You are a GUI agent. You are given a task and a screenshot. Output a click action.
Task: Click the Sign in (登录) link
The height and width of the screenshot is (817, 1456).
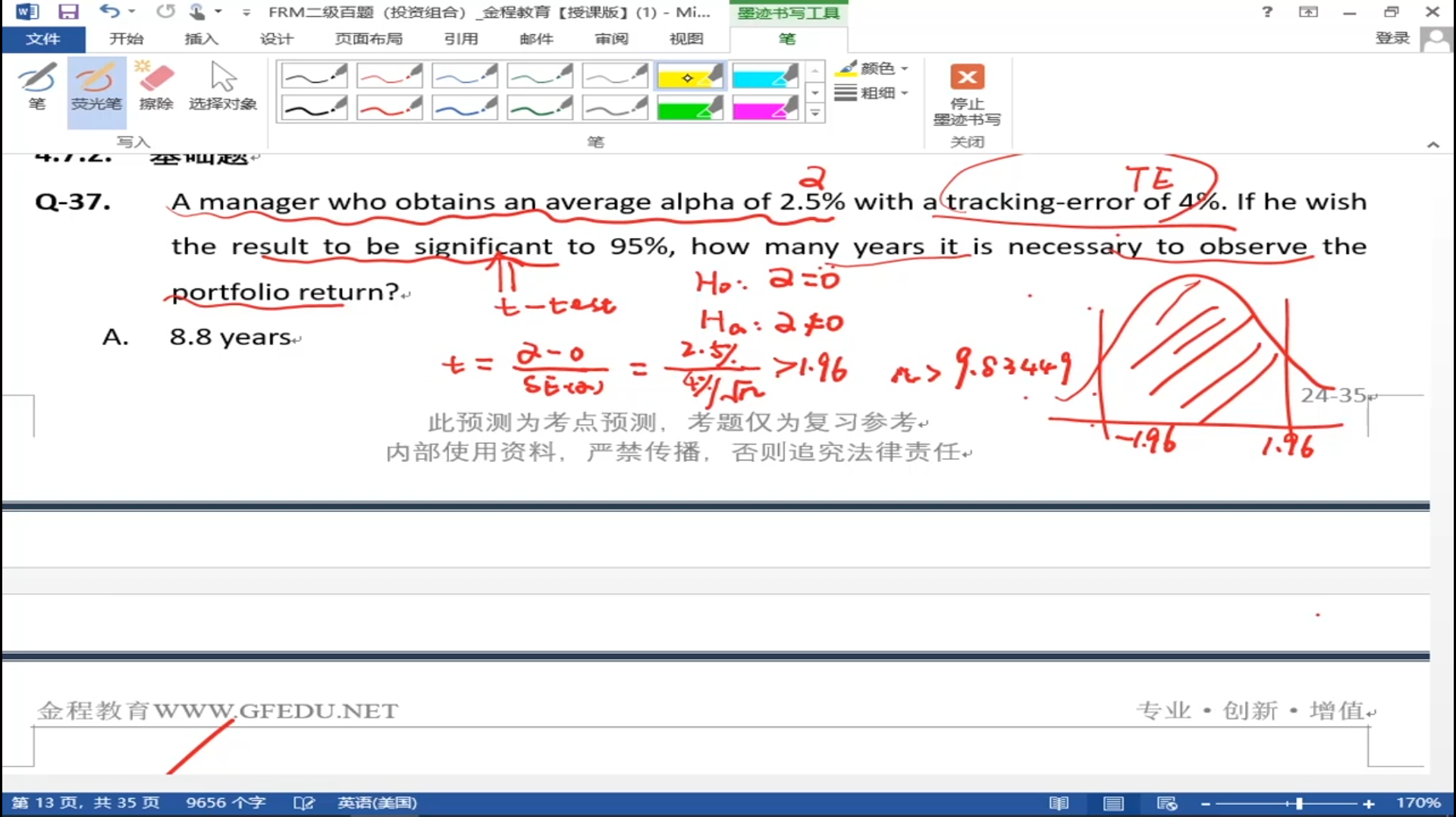pyautogui.click(x=1392, y=38)
